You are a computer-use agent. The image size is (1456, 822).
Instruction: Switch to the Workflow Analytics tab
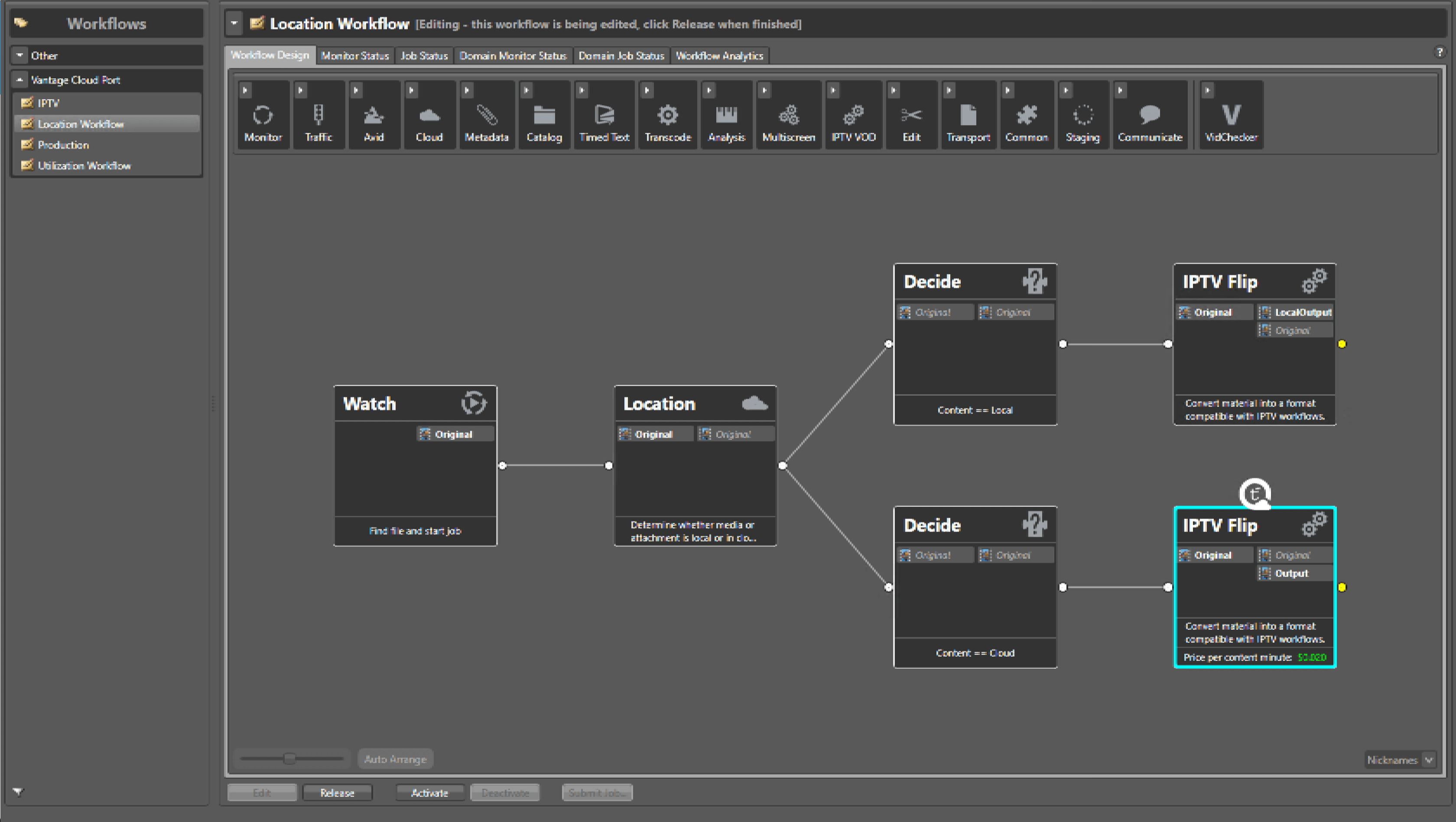(x=719, y=55)
